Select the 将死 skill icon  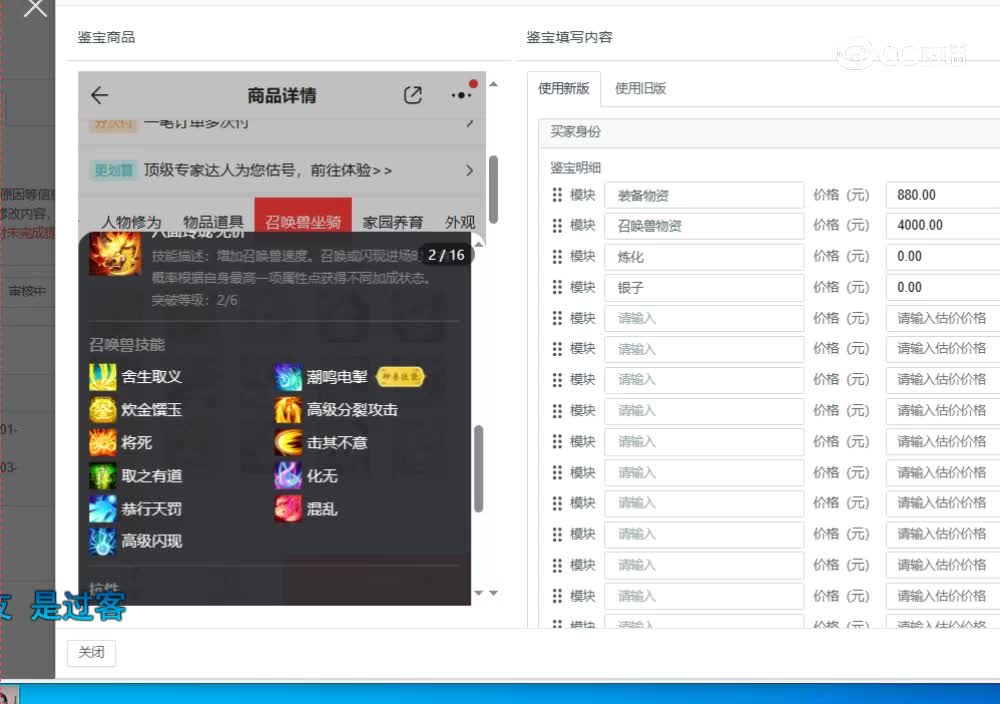(102, 442)
